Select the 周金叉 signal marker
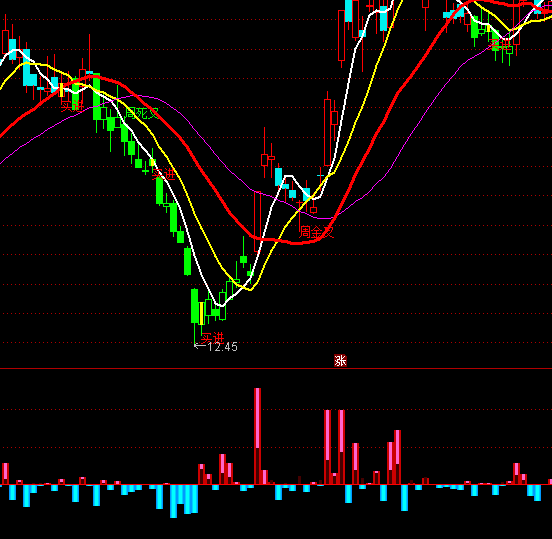 [x=316, y=232]
